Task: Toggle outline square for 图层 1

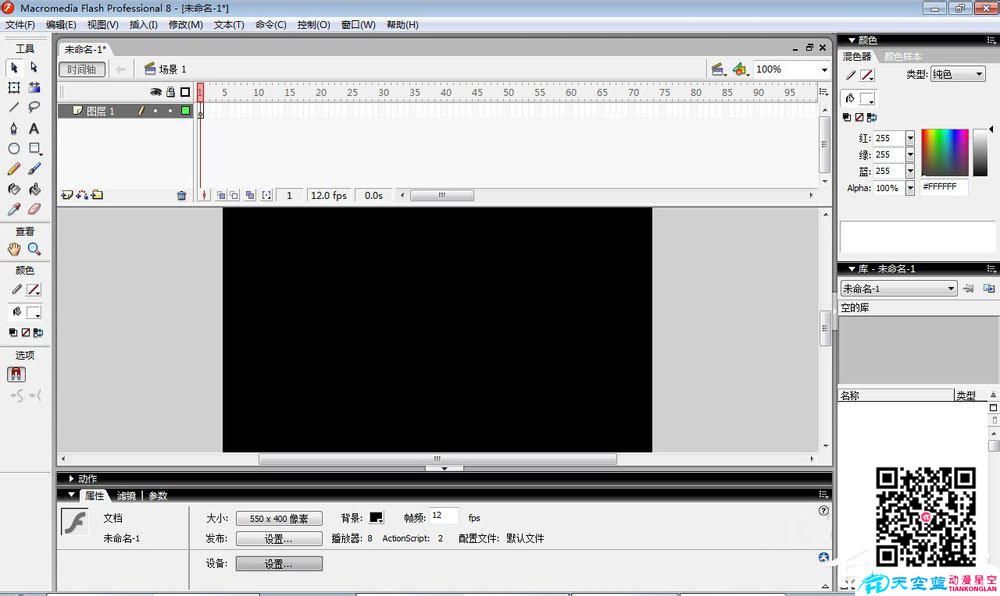Action: tap(186, 111)
